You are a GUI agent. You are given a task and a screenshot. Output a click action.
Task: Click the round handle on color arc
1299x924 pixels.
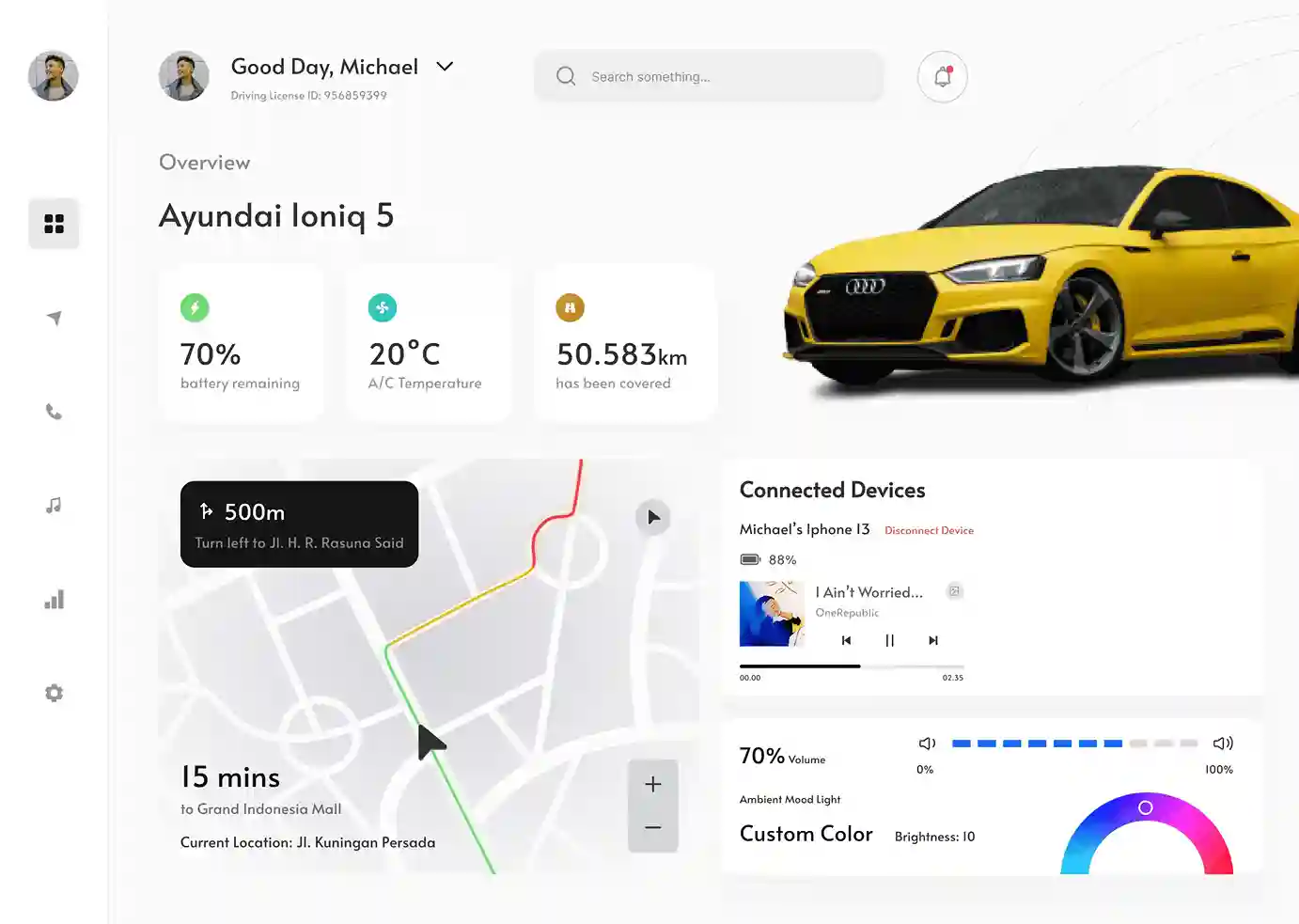pos(1145,807)
